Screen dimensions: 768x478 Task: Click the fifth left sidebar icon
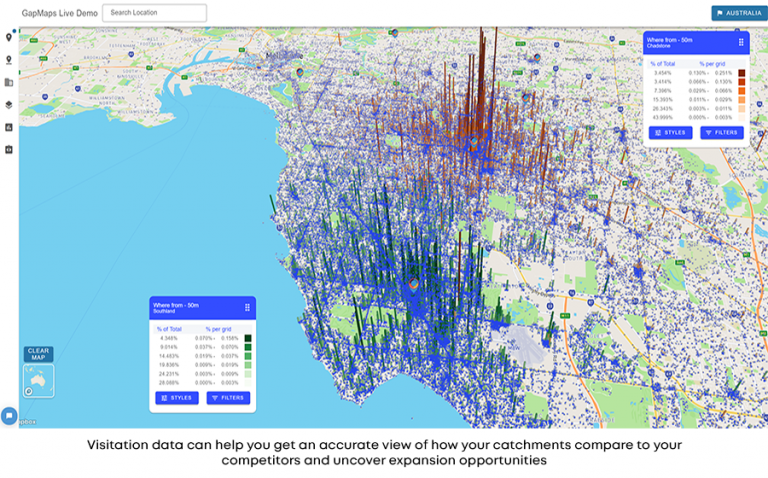pyautogui.click(x=9, y=127)
